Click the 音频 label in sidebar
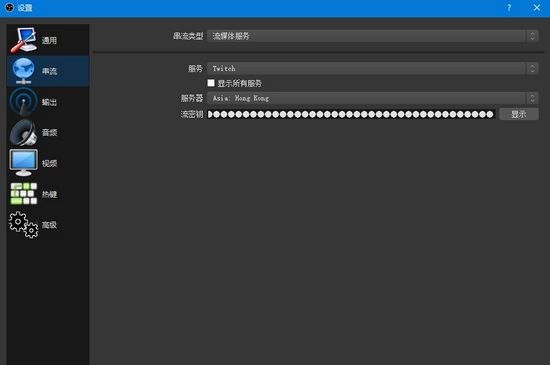550x365 pixels. (49, 133)
